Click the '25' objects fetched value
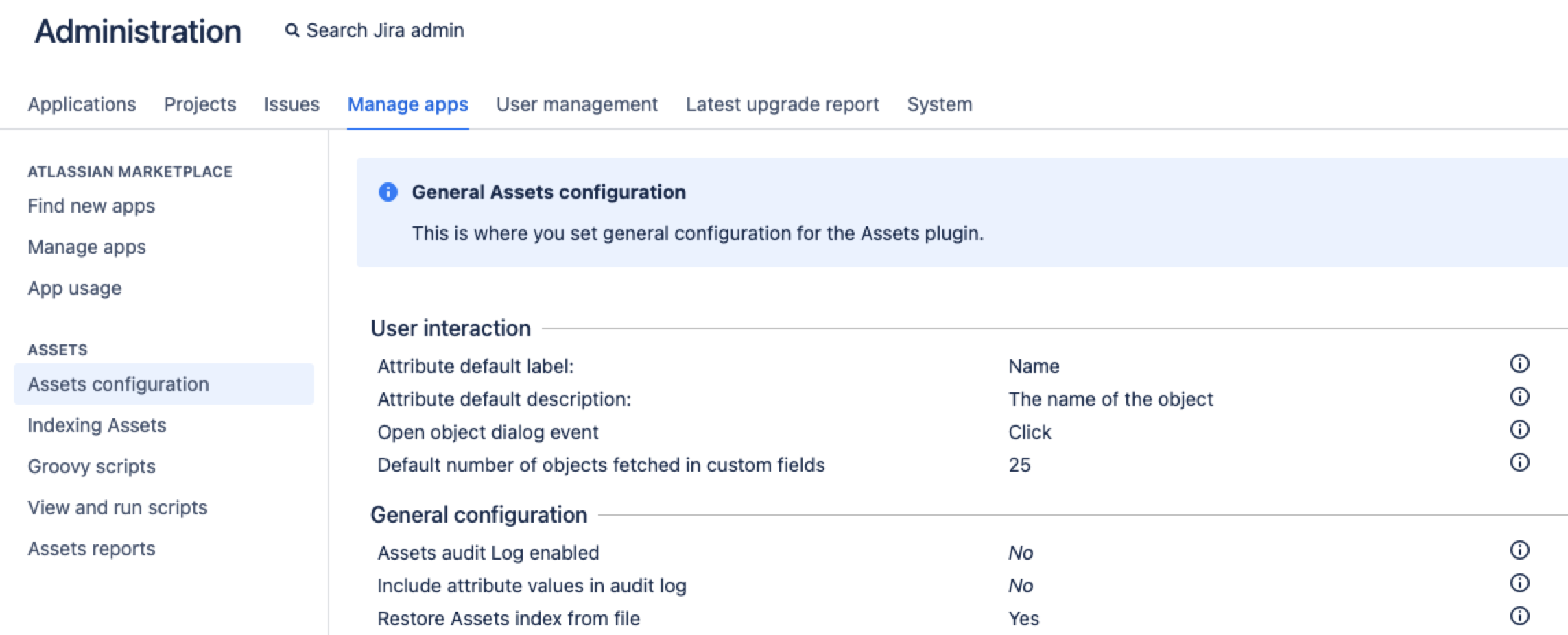Viewport: 1568px width, 635px height. point(1019,465)
